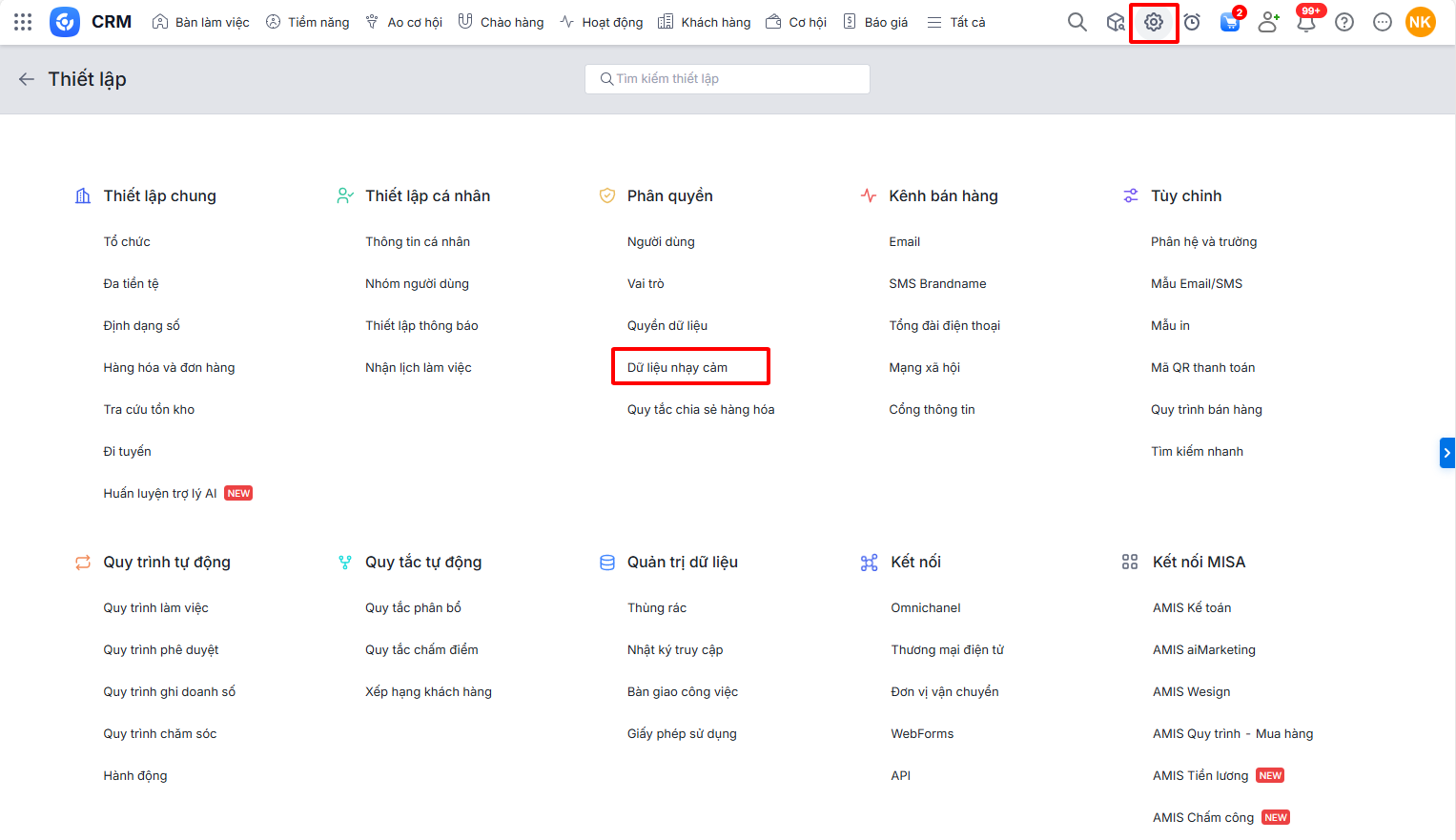Screen dimensions: 1456x840
Task: Open the settings gear icon
Action: (1153, 22)
